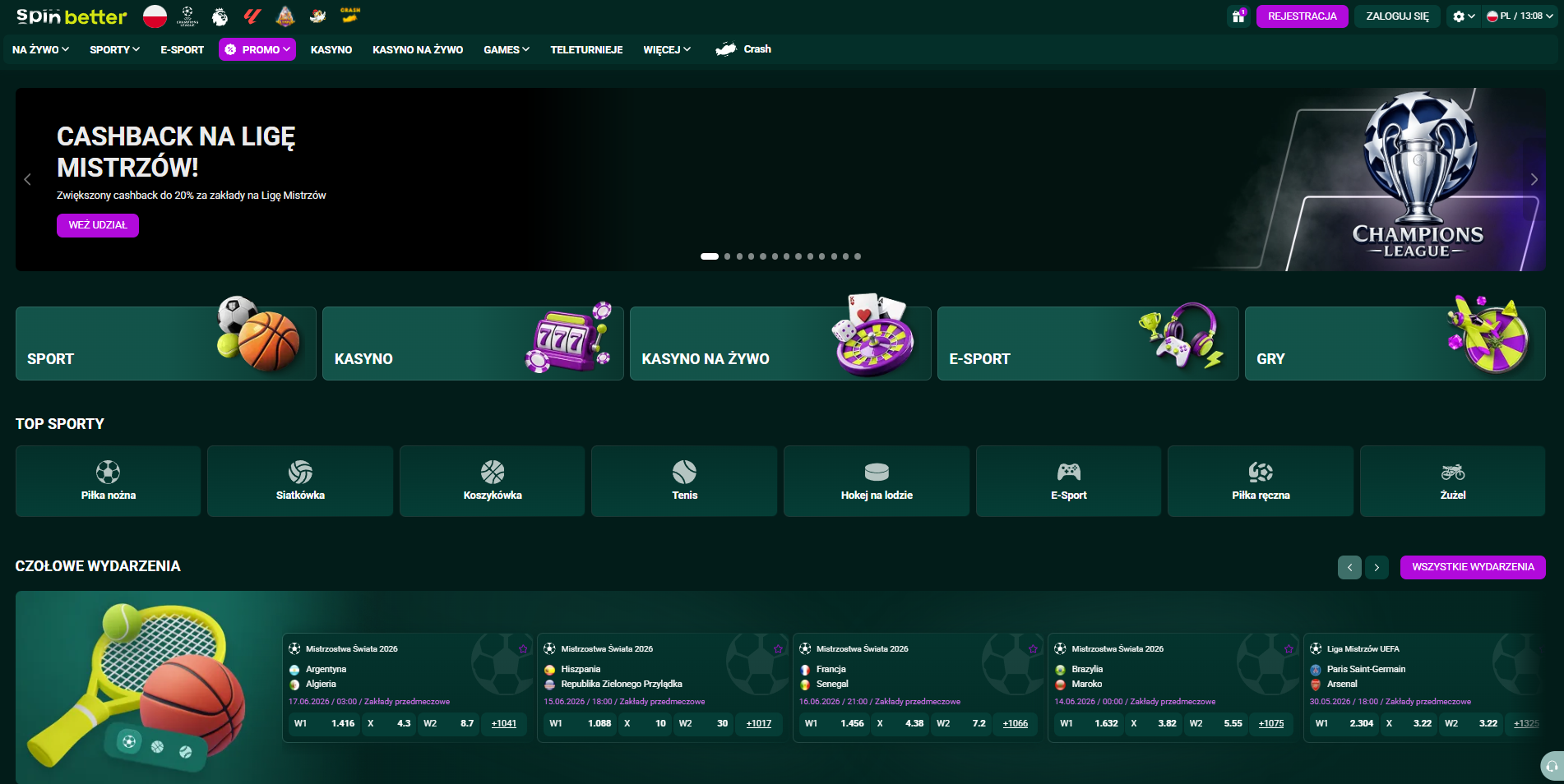Open the La Liga red icon
The width and height of the screenshot is (1564, 784).
click(x=252, y=16)
